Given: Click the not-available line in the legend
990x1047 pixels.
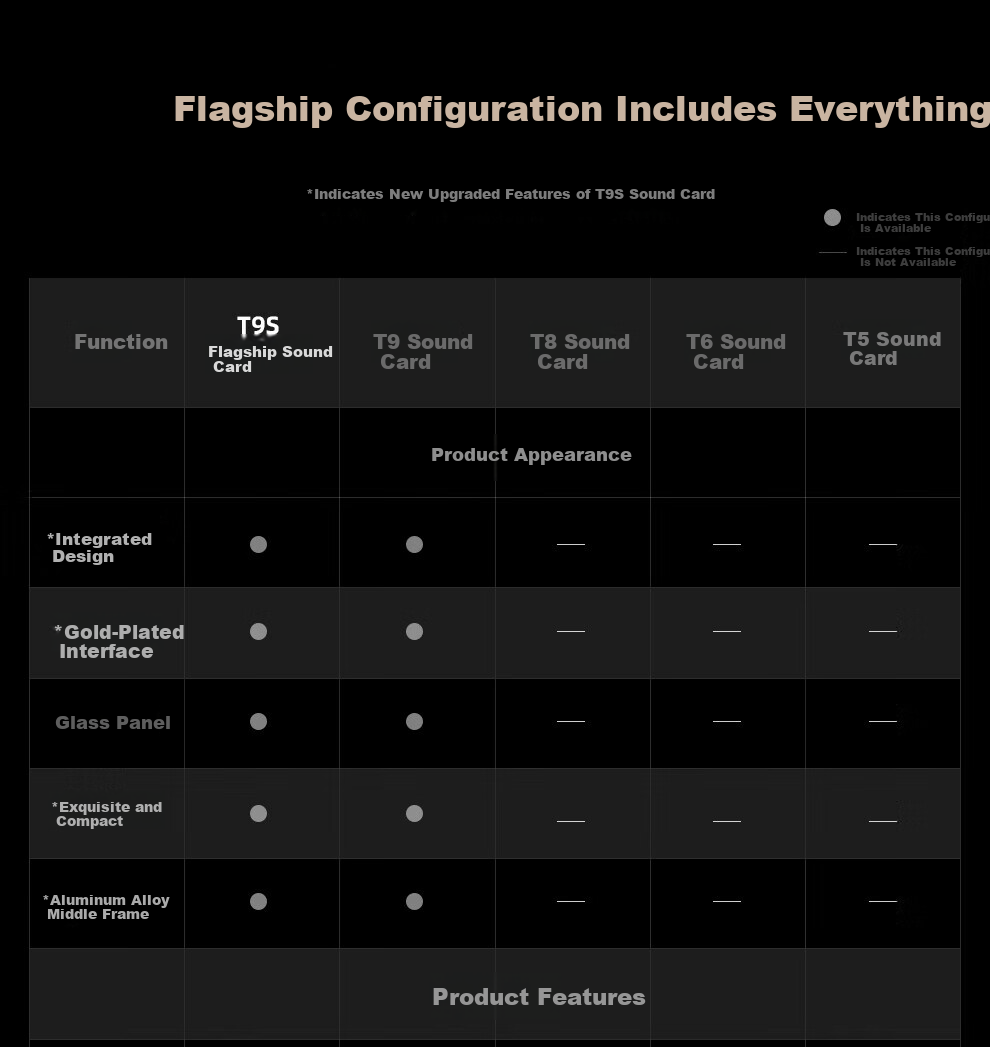Looking at the screenshot, I should click(x=832, y=252).
